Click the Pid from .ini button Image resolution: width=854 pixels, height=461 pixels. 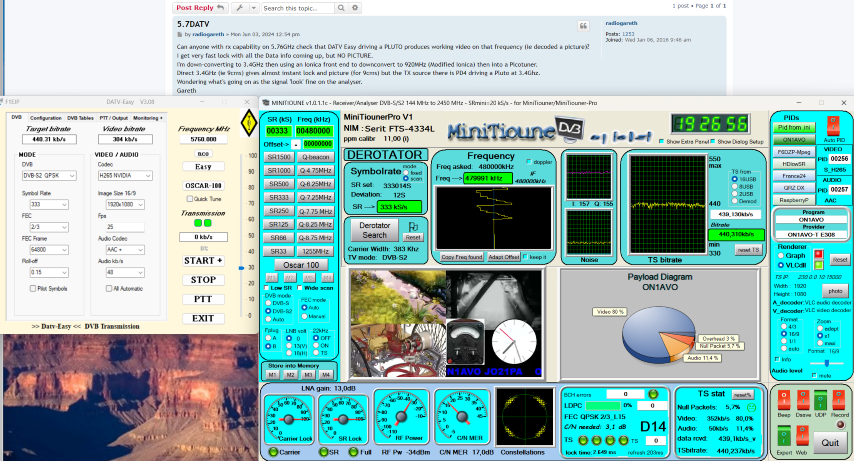click(x=794, y=127)
